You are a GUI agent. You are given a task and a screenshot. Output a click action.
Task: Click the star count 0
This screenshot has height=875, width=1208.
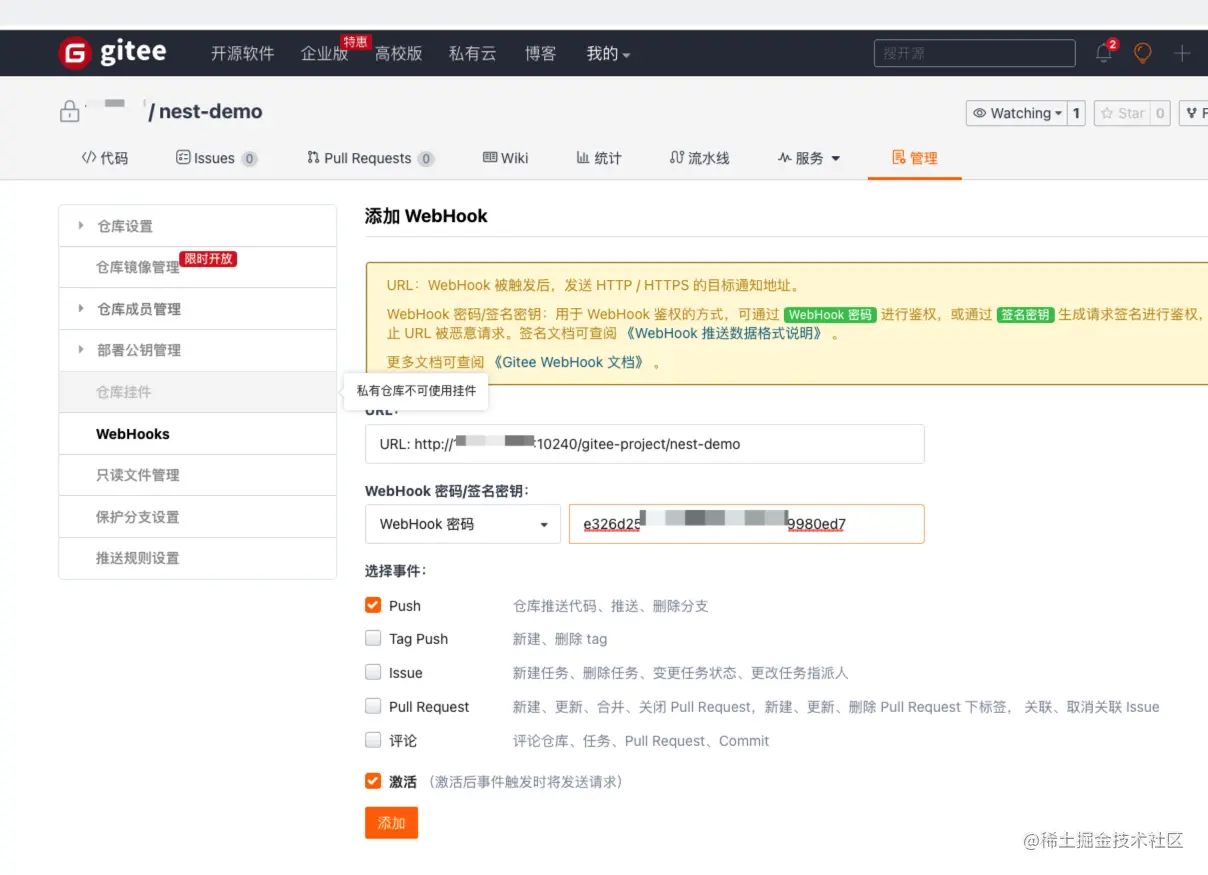(x=1160, y=113)
